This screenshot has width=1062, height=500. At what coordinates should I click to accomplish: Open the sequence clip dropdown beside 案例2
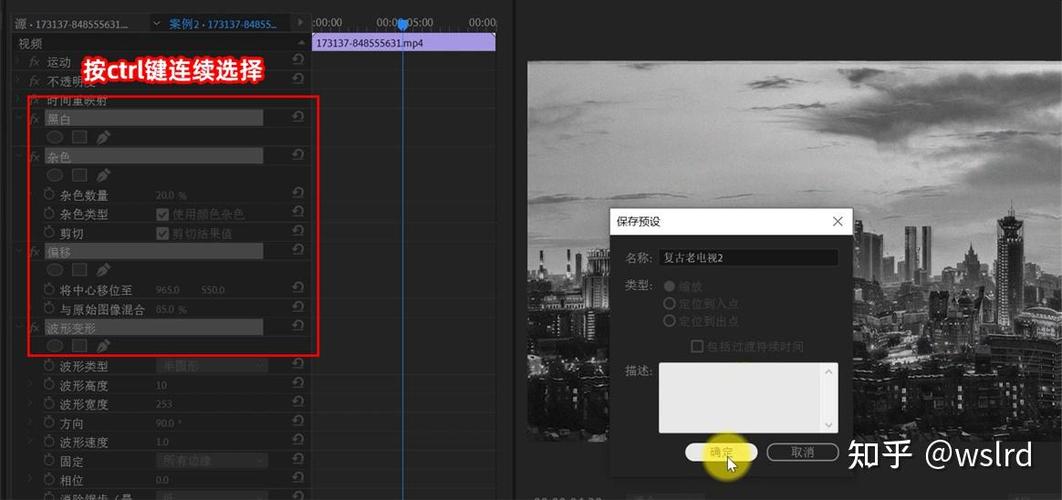coord(156,24)
